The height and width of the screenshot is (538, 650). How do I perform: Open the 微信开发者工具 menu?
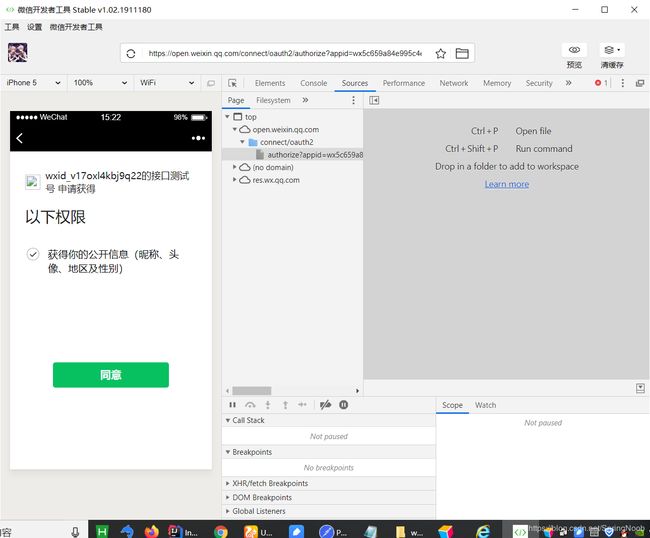point(76,27)
